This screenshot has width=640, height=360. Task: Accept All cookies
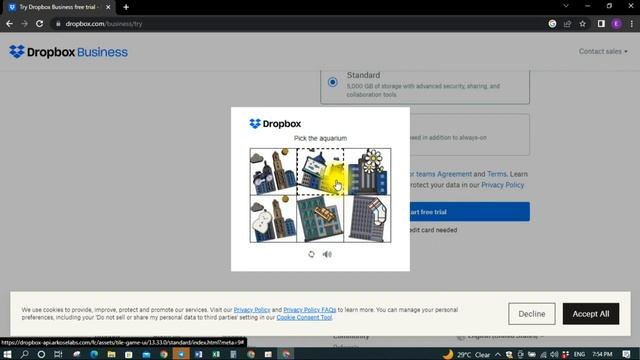tap(591, 313)
